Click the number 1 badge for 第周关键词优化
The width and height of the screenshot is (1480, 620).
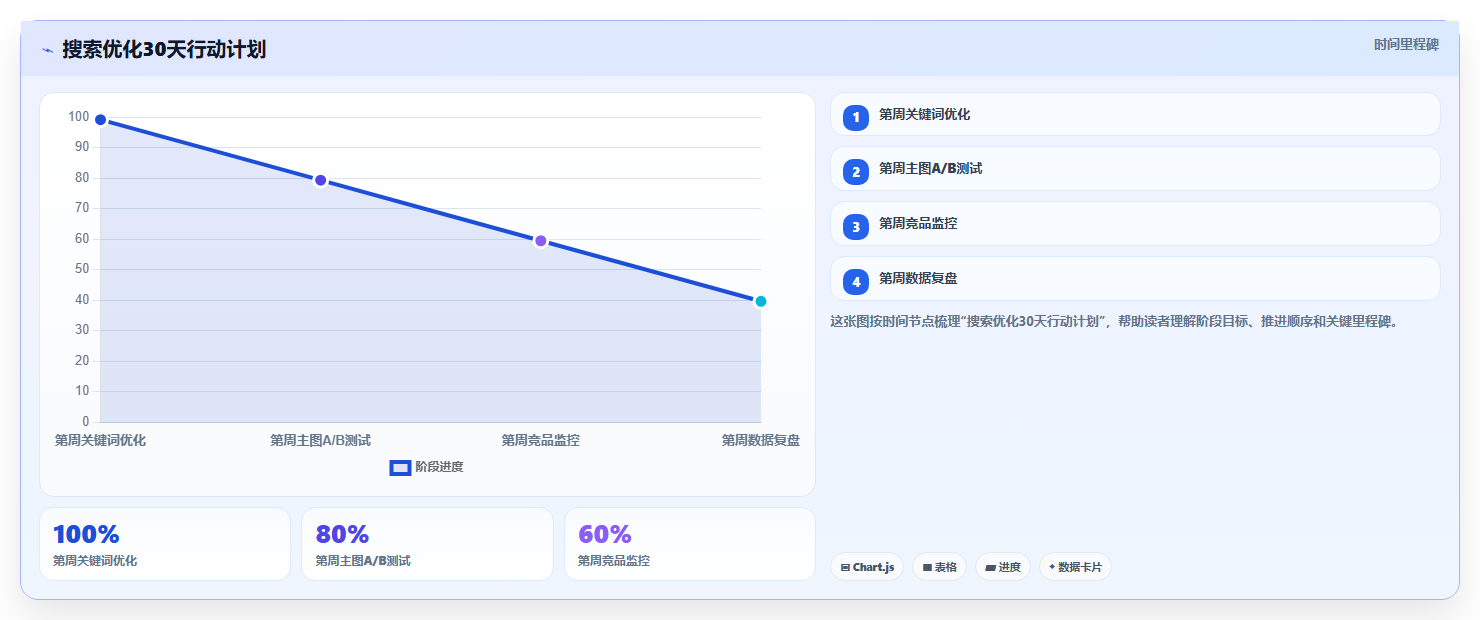pyautogui.click(x=856, y=117)
